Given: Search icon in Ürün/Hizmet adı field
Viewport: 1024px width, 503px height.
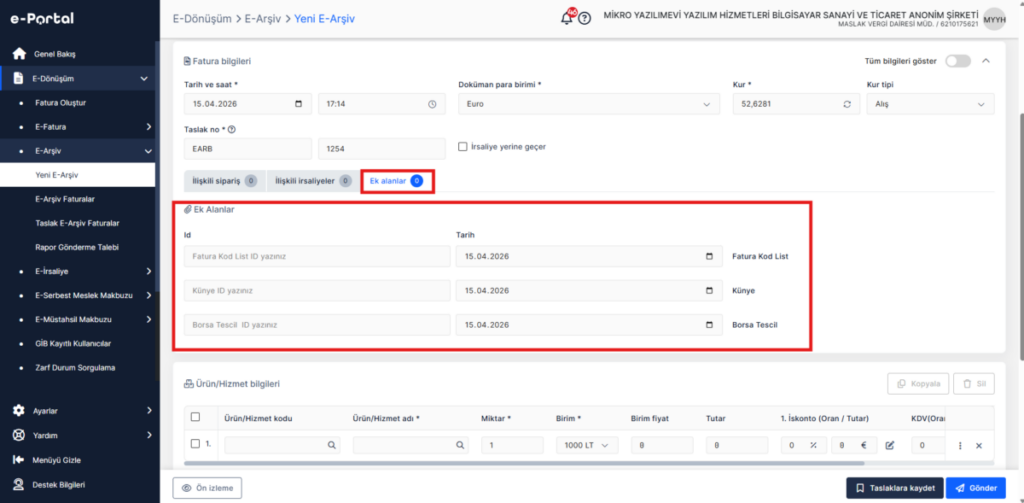Looking at the screenshot, I should click(x=460, y=445).
